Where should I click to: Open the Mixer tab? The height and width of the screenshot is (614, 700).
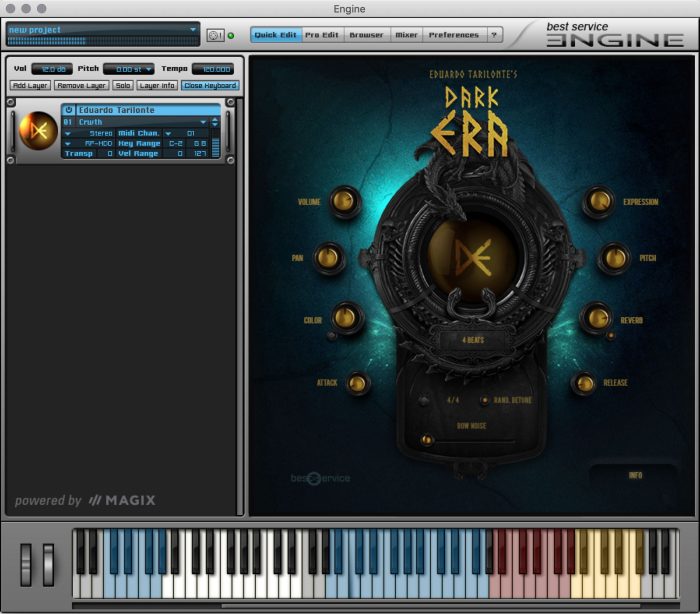pyautogui.click(x=406, y=35)
